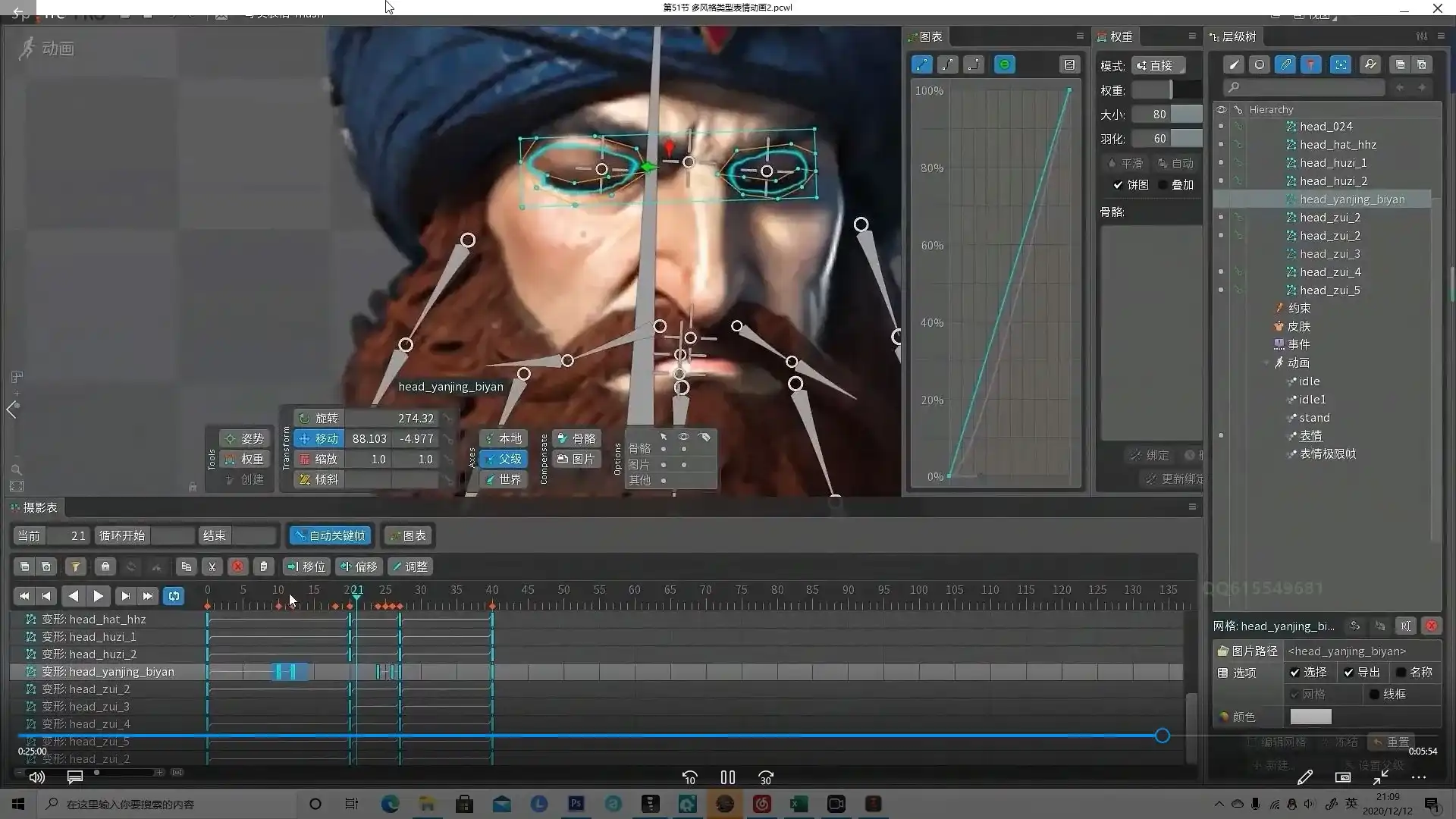The image size is (1456, 819).
Task: Toggle the 饼图 checkbox in weights panel
Action: [x=1118, y=185]
